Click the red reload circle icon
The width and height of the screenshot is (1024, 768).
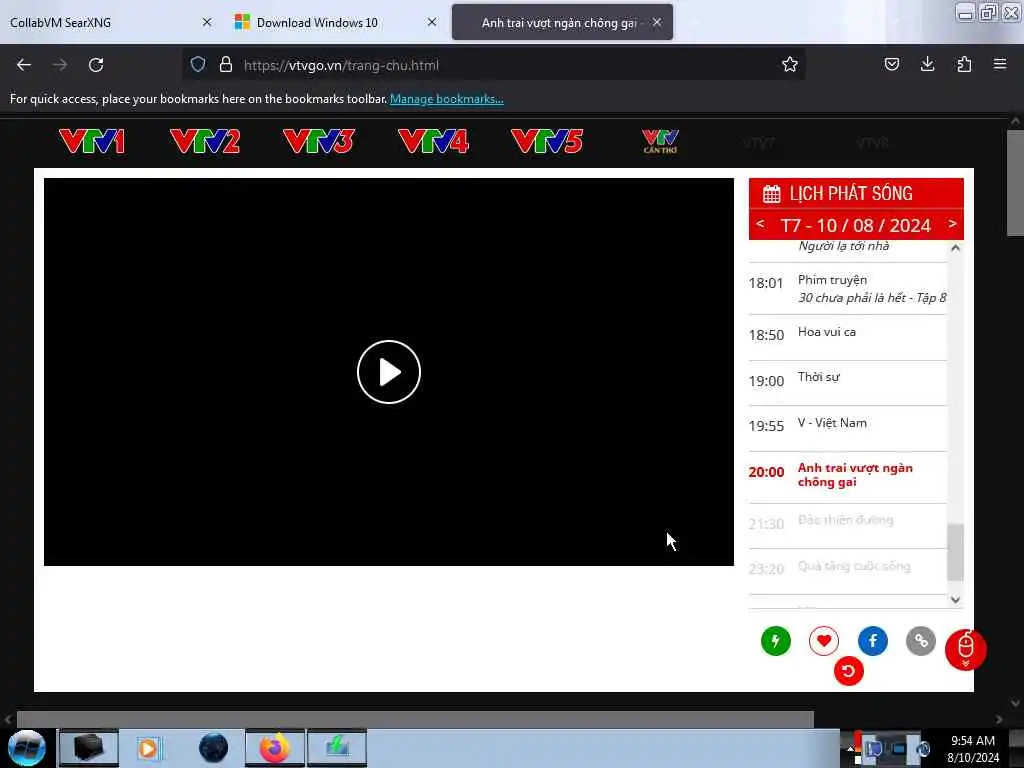[x=848, y=671]
